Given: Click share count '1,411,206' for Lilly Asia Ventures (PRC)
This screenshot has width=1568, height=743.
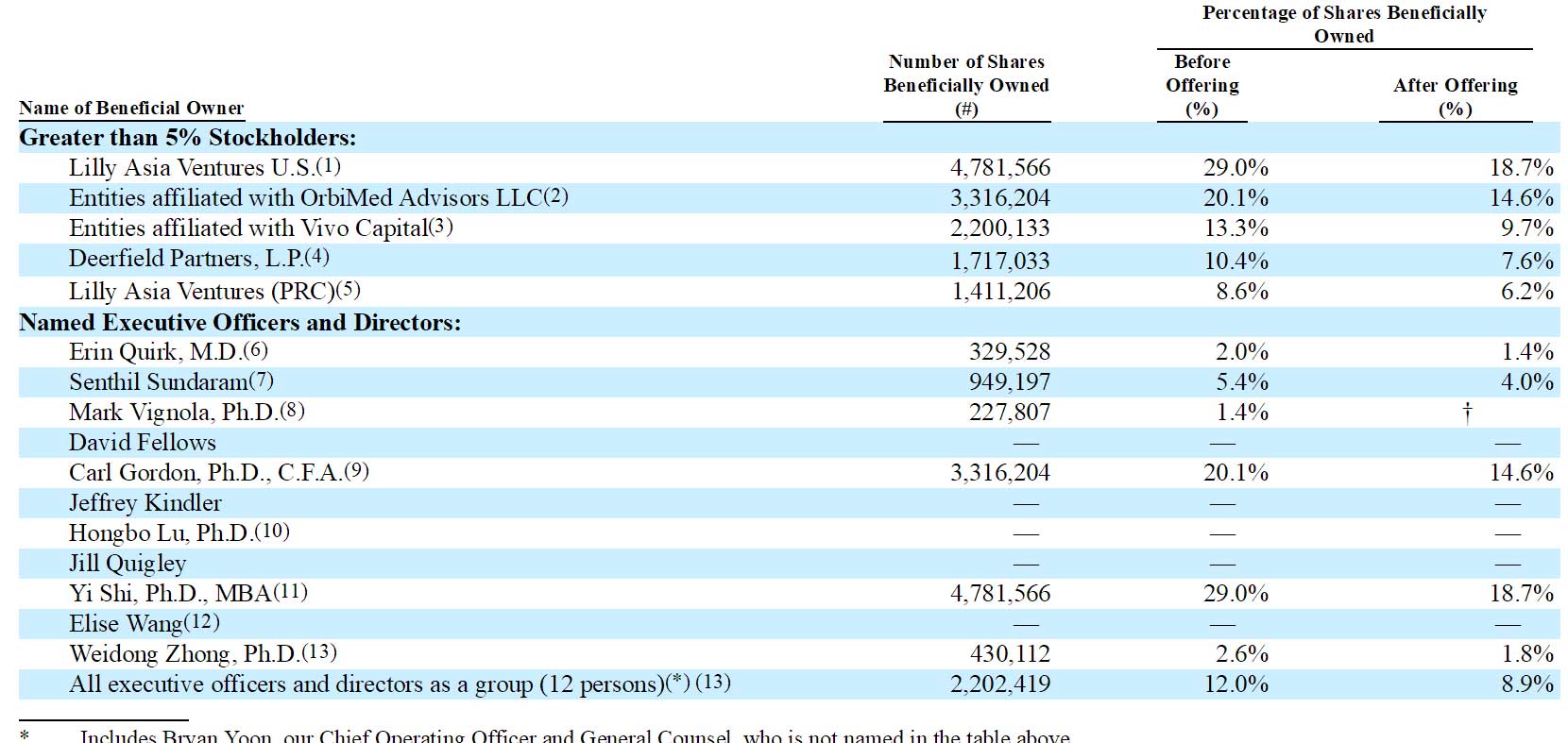Looking at the screenshot, I should [x=1000, y=291].
